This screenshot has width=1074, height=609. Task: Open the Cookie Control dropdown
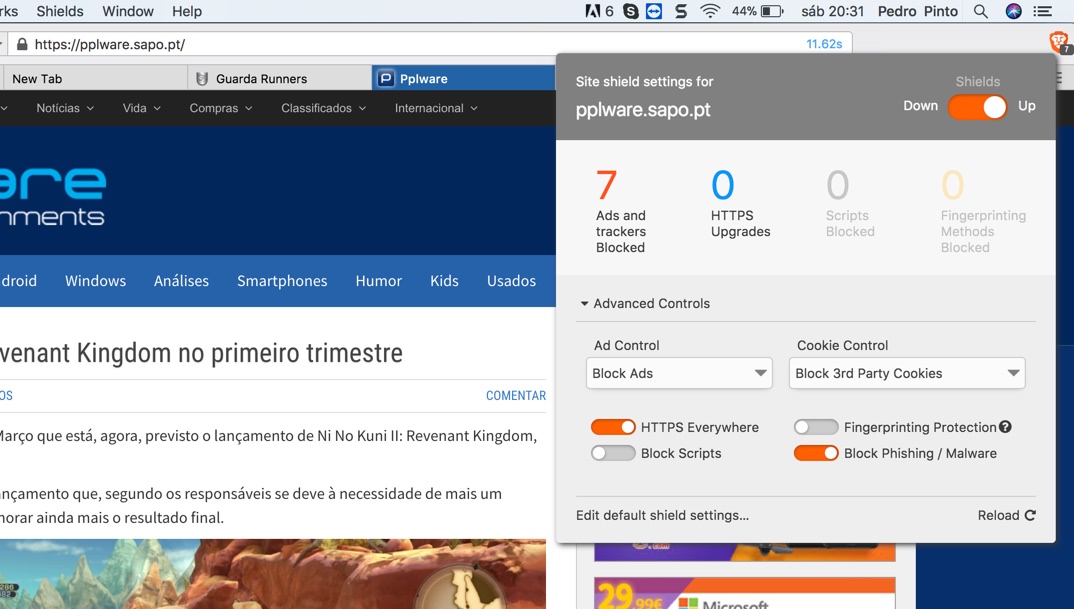(907, 373)
